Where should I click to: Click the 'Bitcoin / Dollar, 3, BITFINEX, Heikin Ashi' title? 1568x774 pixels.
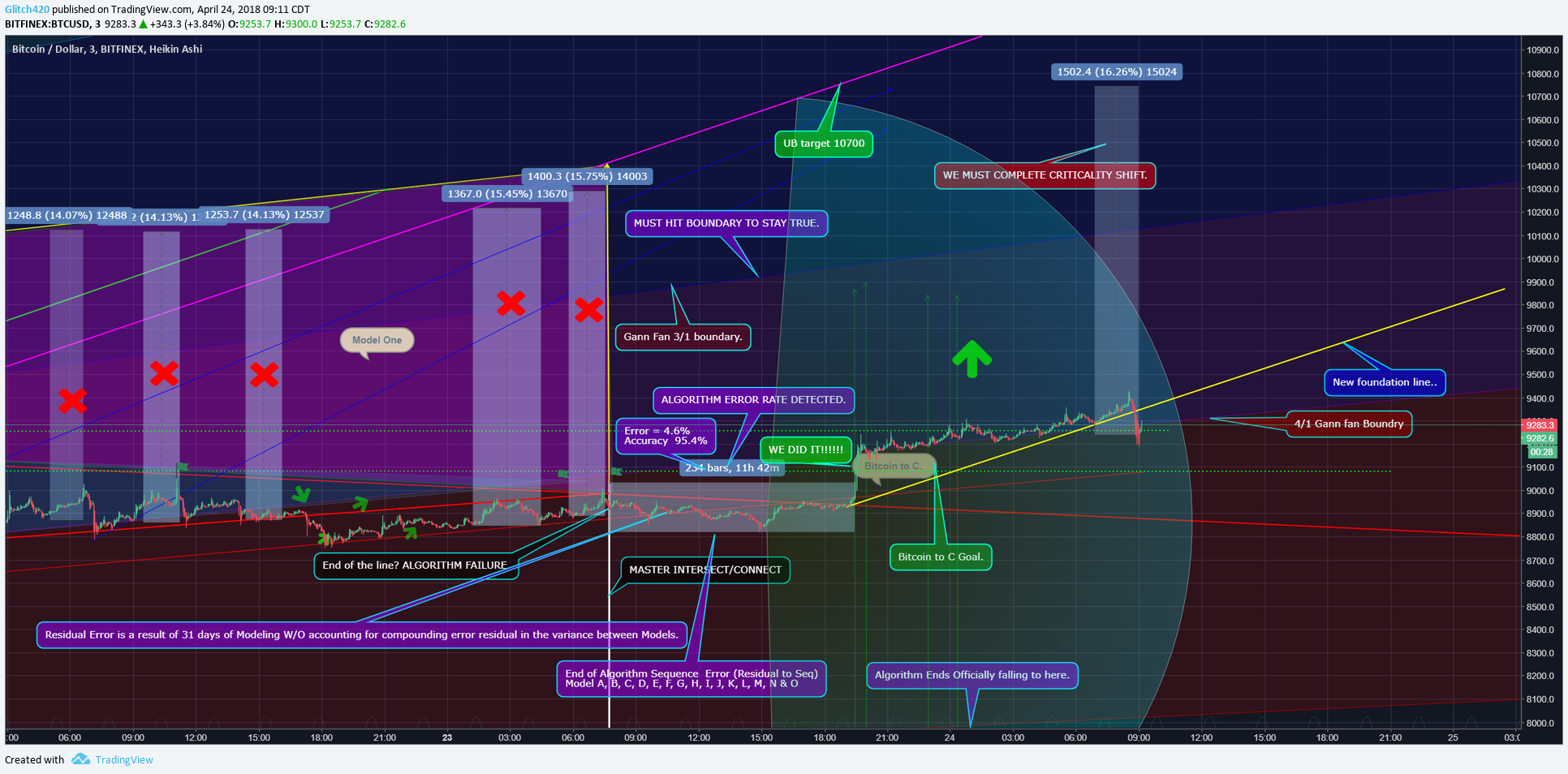(107, 49)
